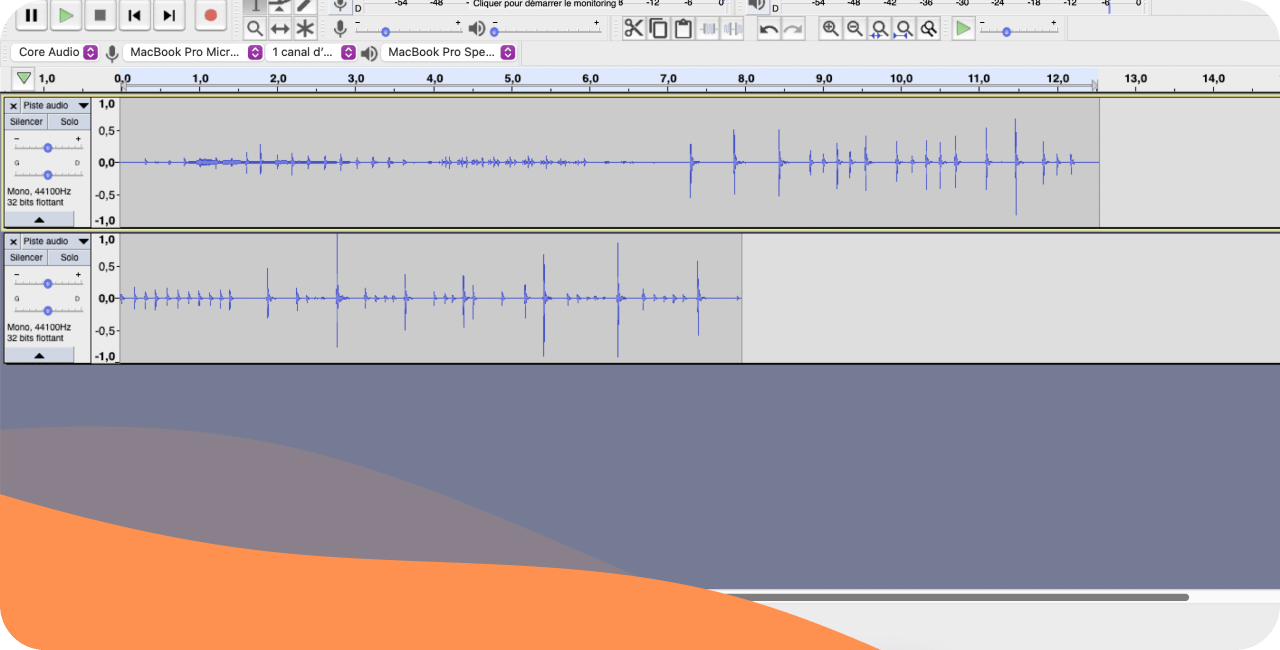Image resolution: width=1280 pixels, height=650 pixels.
Task: Toggle Solo on the first audio track
Action: [x=69, y=122]
